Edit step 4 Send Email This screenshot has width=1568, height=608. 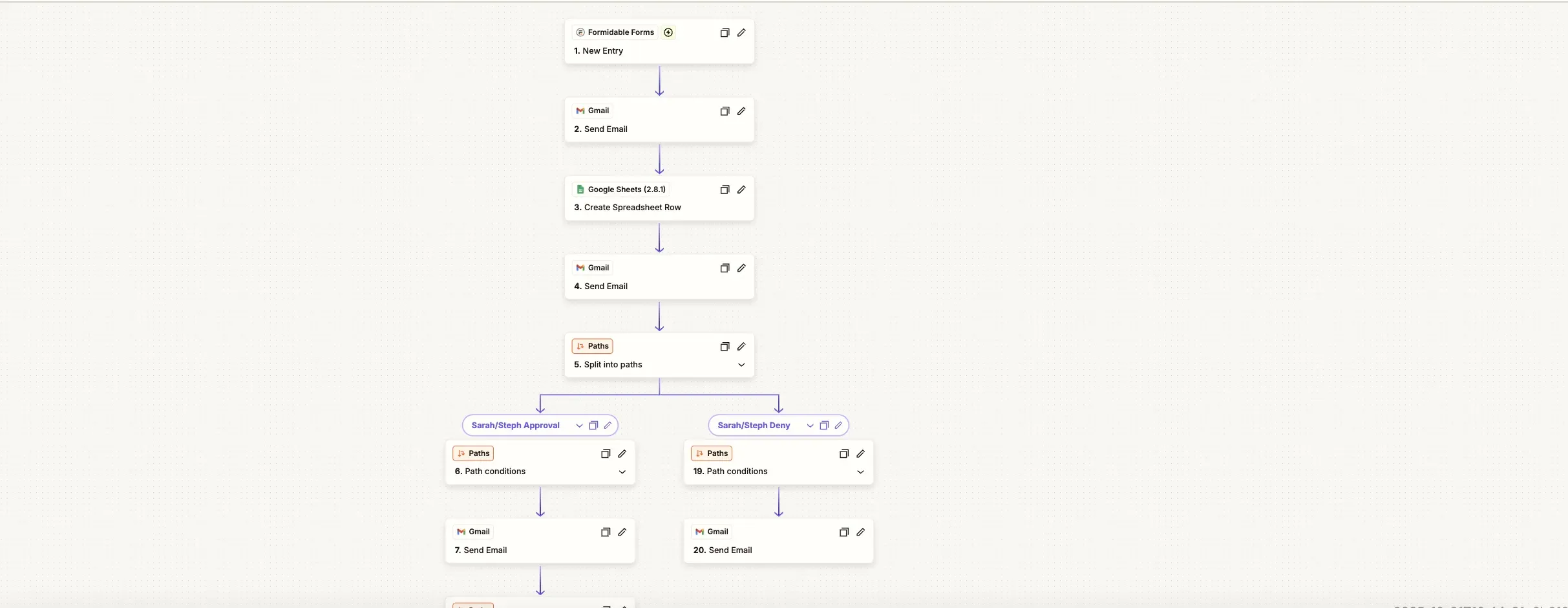point(741,268)
